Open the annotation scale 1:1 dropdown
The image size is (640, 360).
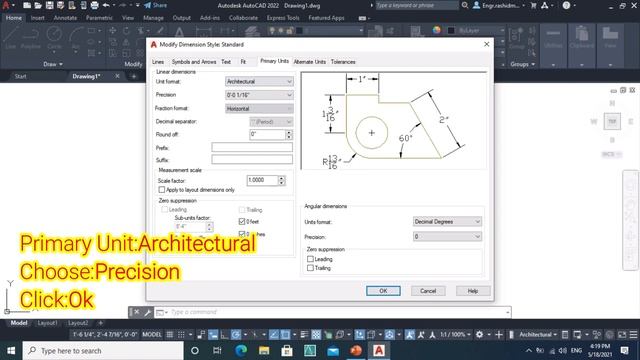point(456,335)
